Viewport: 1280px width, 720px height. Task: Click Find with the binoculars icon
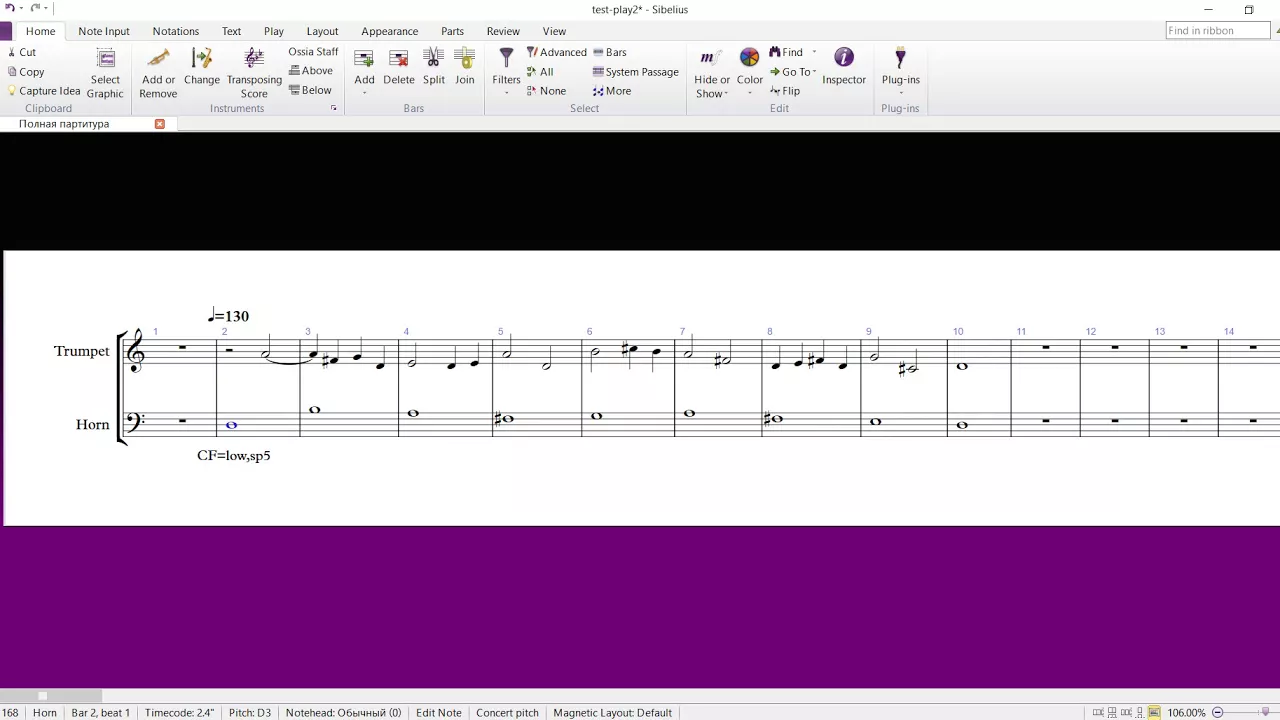coord(786,52)
